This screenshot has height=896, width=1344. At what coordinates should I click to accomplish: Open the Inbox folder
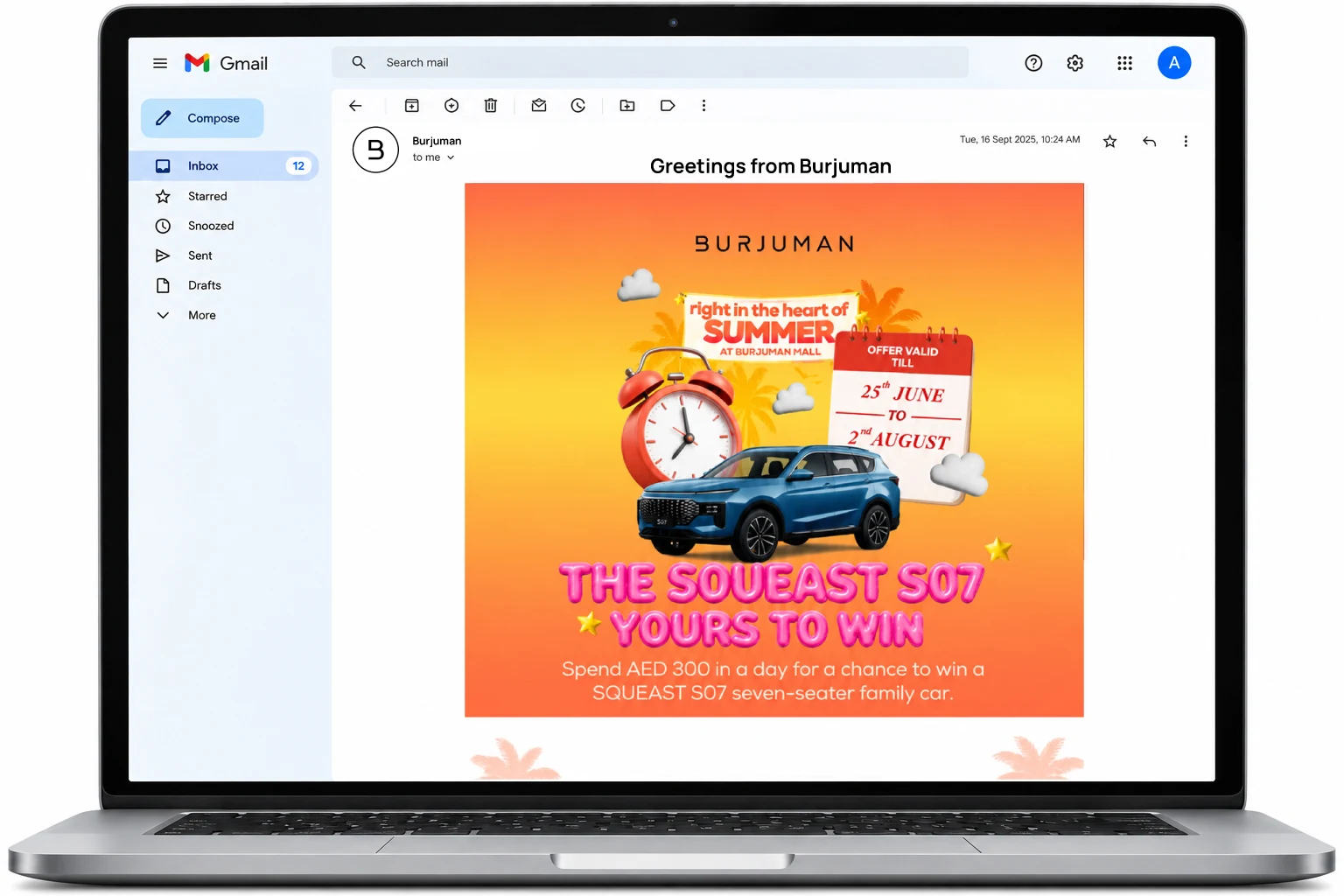click(x=224, y=165)
